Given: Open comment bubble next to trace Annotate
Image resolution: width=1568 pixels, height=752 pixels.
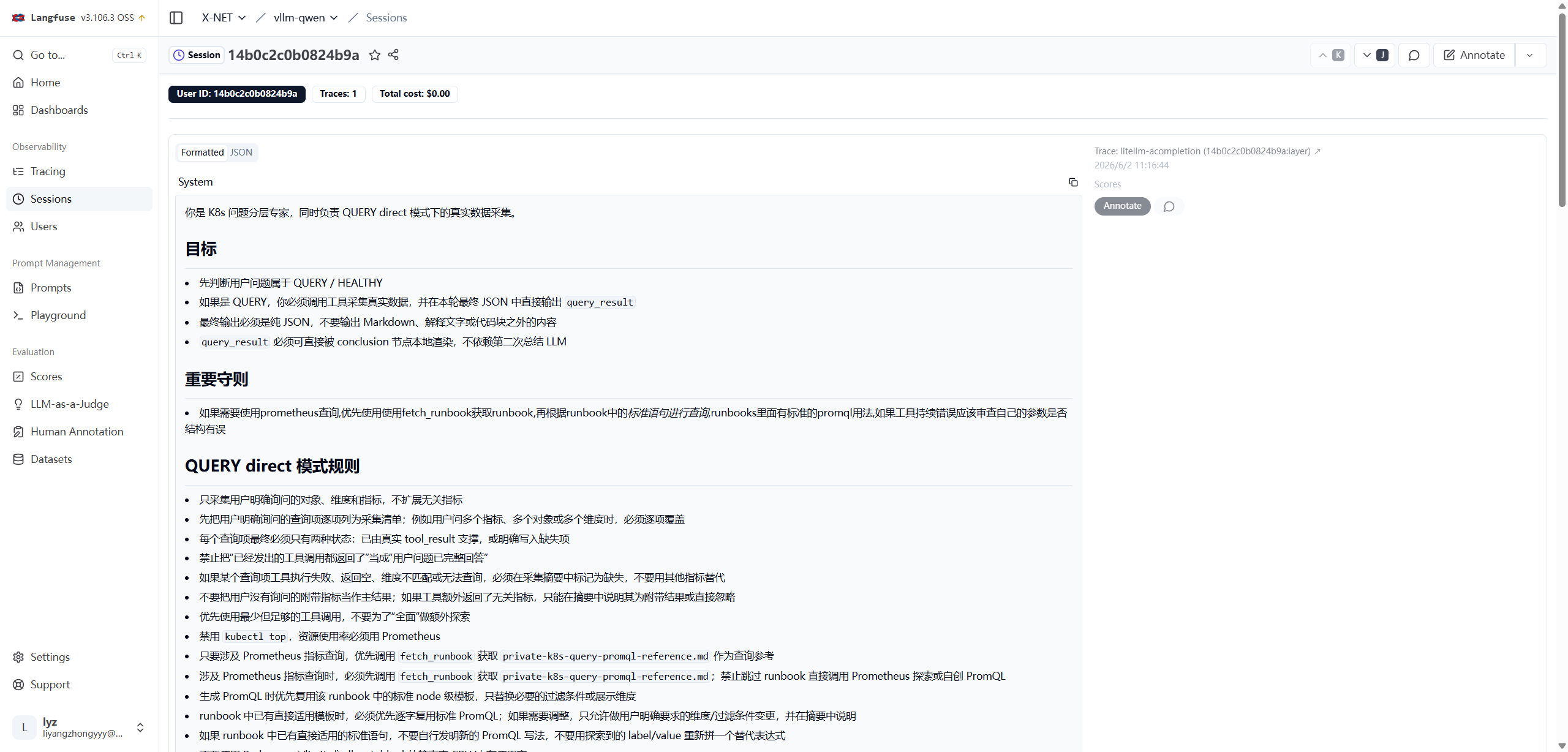Looking at the screenshot, I should (x=1169, y=206).
